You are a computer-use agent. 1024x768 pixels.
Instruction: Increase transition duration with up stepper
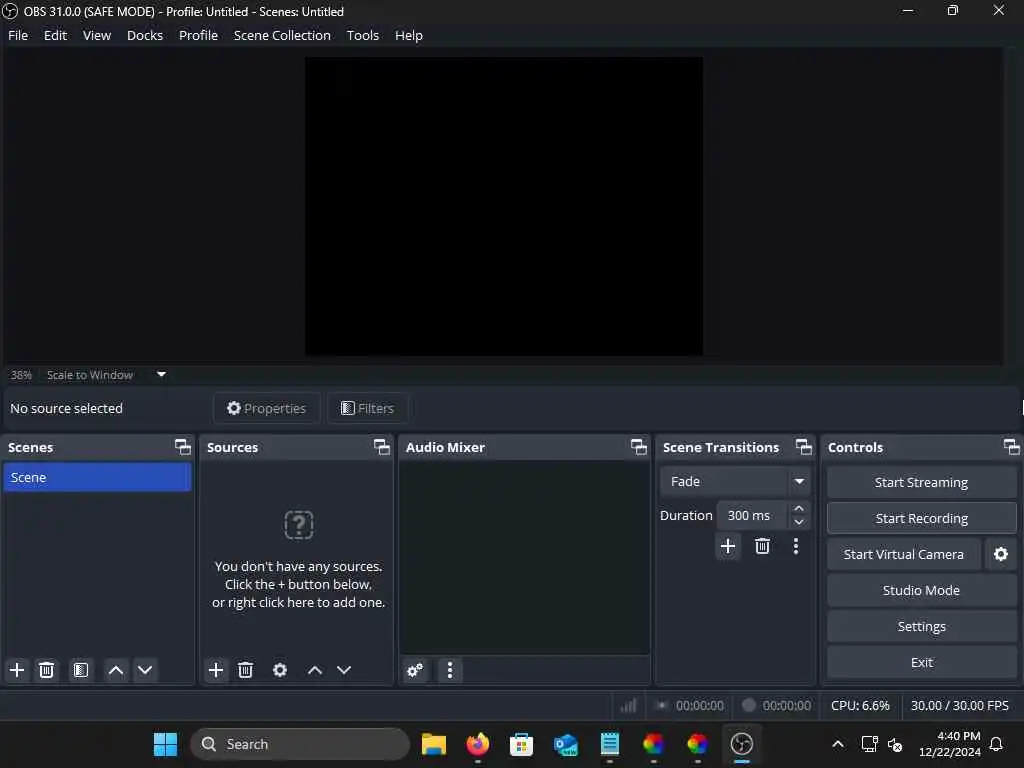[799, 509]
